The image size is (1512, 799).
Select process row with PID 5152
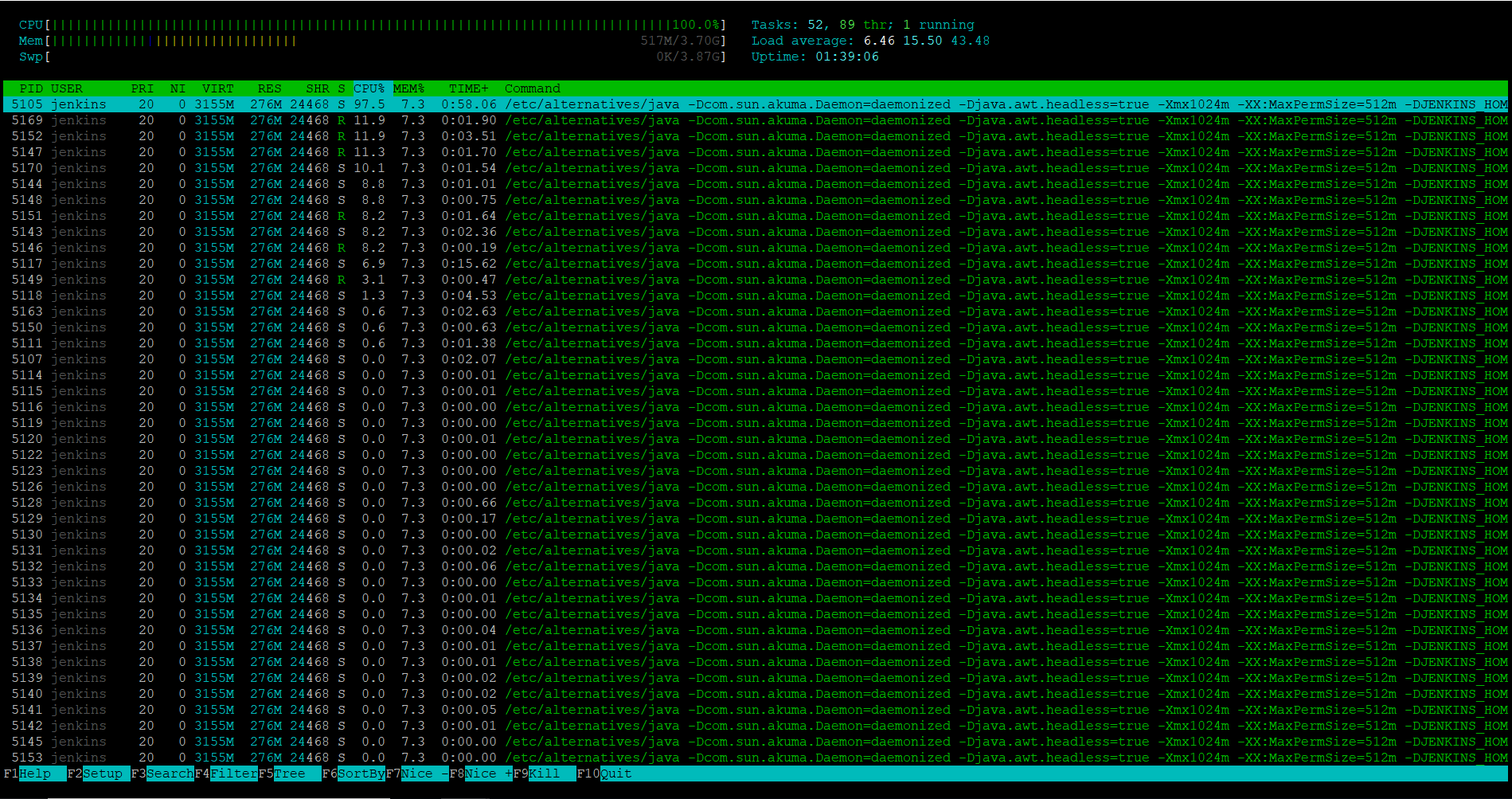point(756,136)
